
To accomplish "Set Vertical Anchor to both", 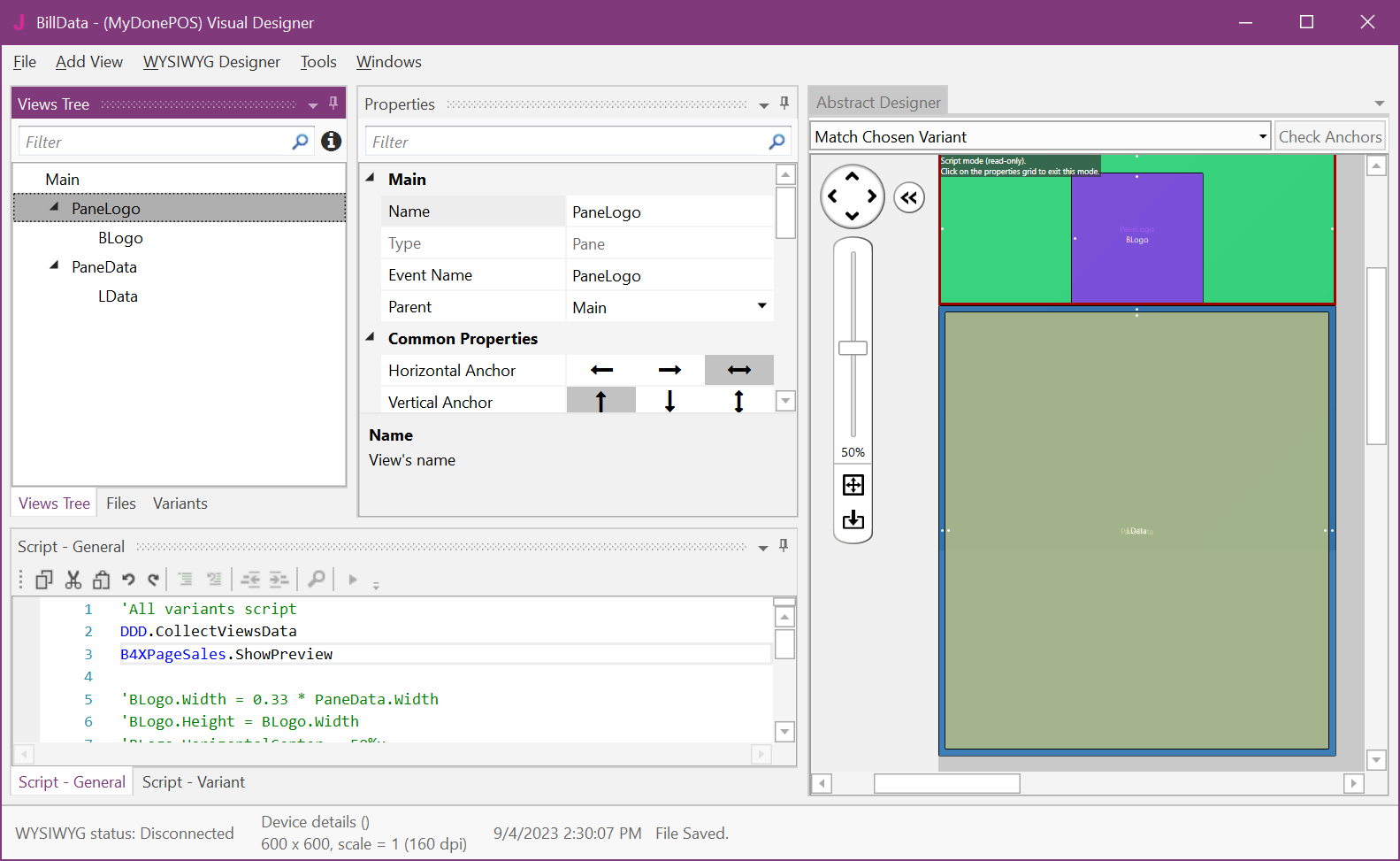I will point(738,402).
